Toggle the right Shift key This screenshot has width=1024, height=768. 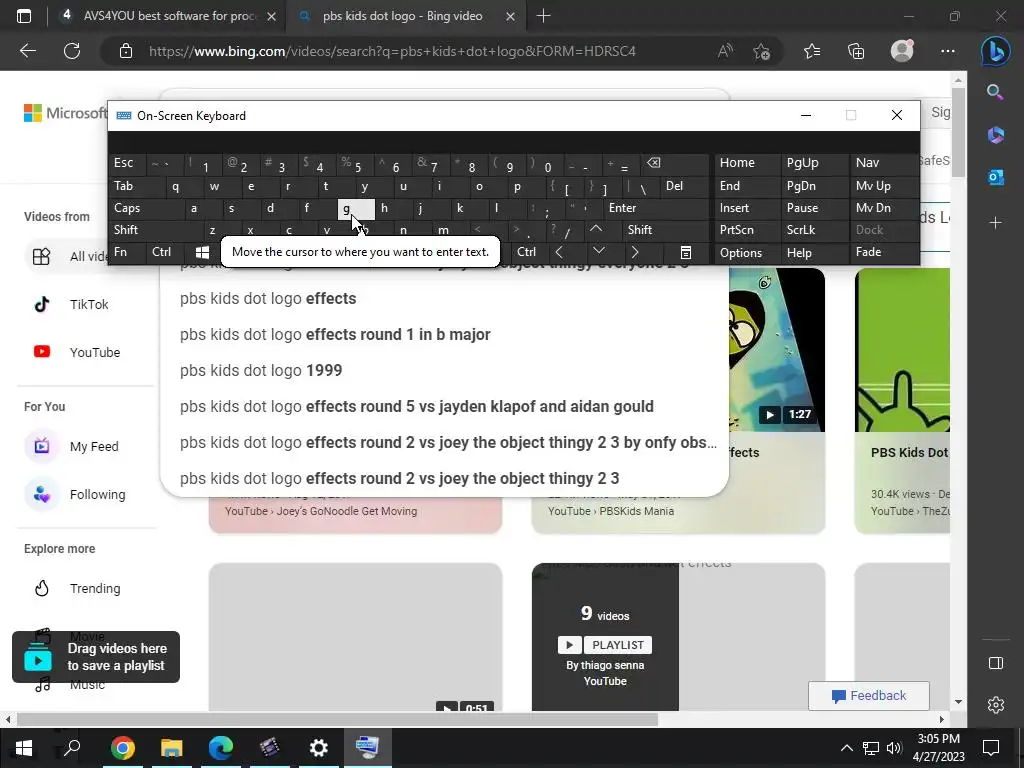point(665,230)
